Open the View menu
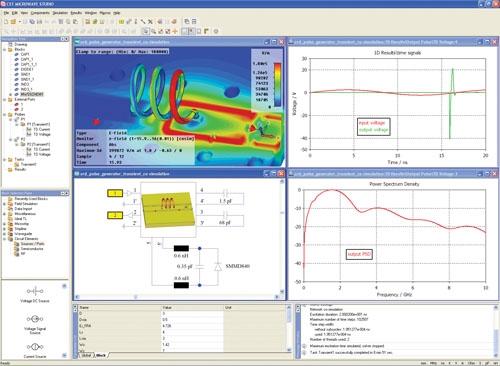Image resolution: width=500 pixels, height=366 pixels. tap(24, 13)
